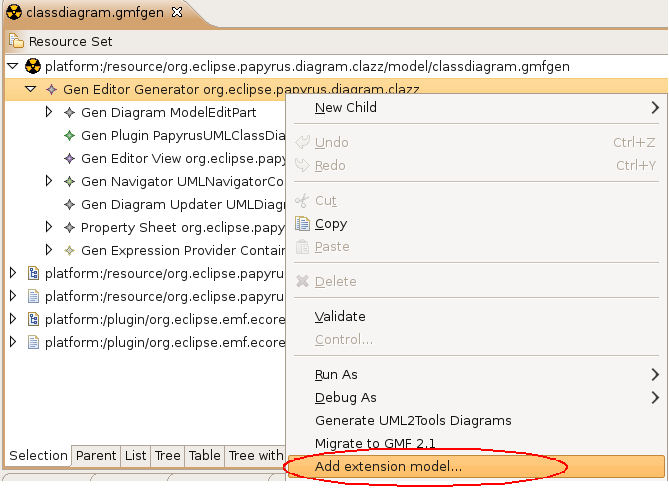Expand the last platform:/plugin/org.eclipse.emf.ecore node
669x489 pixels.
tap(13, 342)
